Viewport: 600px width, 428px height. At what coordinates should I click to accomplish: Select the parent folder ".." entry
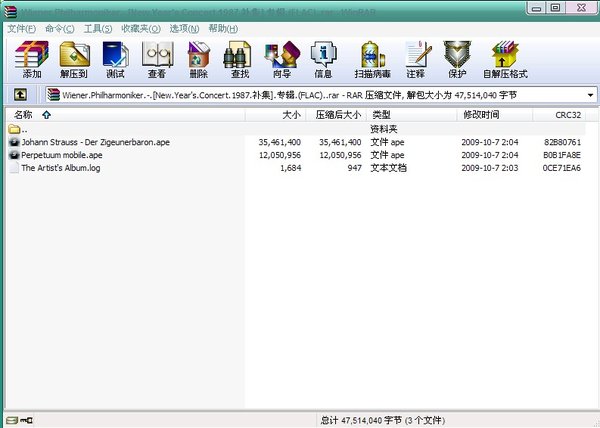click(x=18, y=129)
